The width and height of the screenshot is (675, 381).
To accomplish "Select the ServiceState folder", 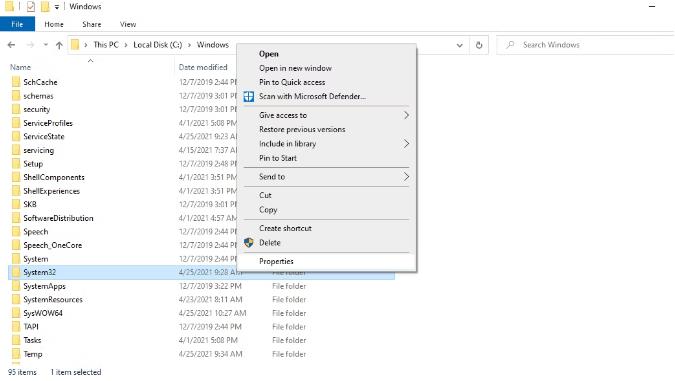I will point(43,136).
